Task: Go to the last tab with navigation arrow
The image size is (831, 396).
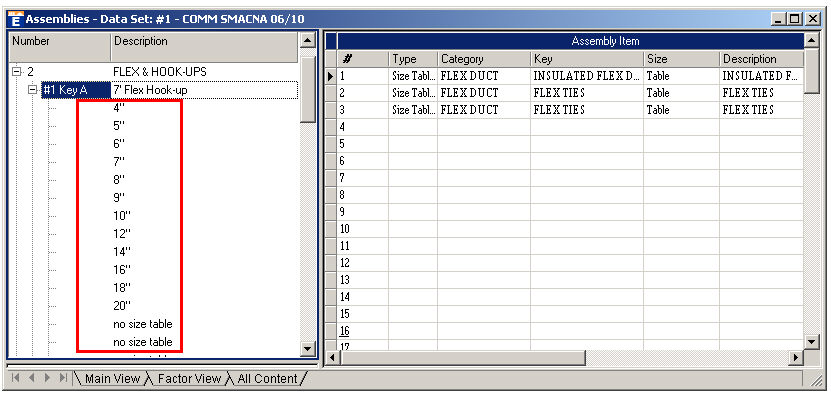Action: point(64,377)
